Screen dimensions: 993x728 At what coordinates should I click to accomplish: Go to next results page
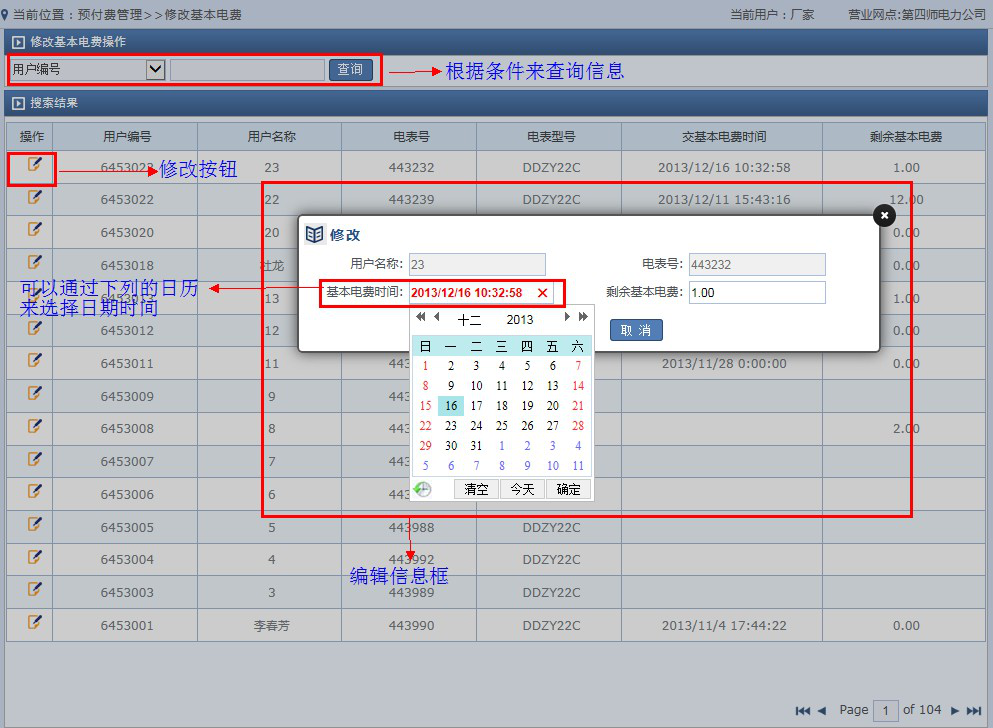(954, 711)
